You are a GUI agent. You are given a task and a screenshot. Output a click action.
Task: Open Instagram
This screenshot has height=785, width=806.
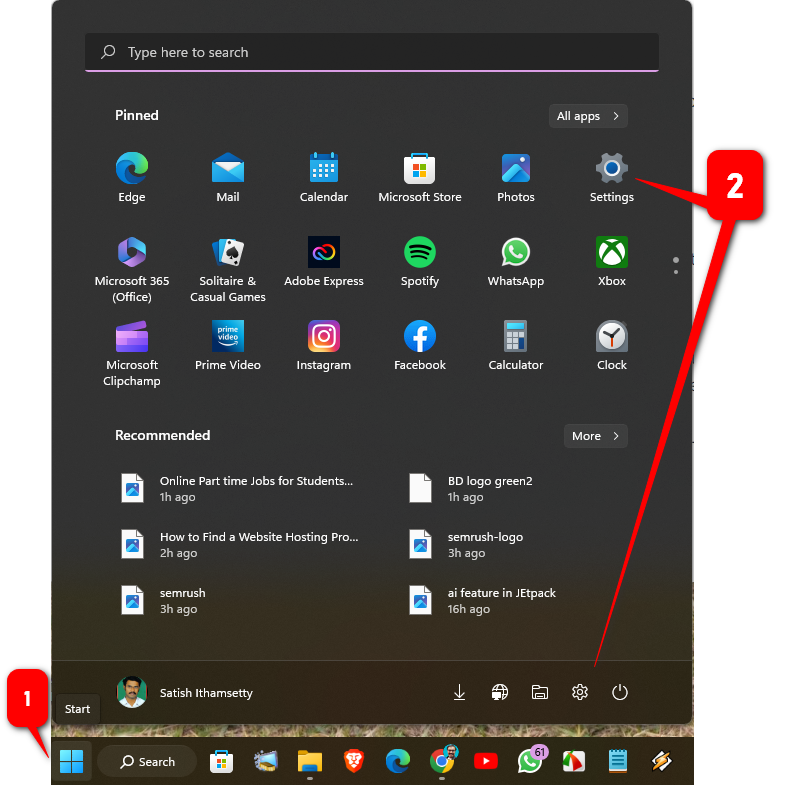(324, 346)
